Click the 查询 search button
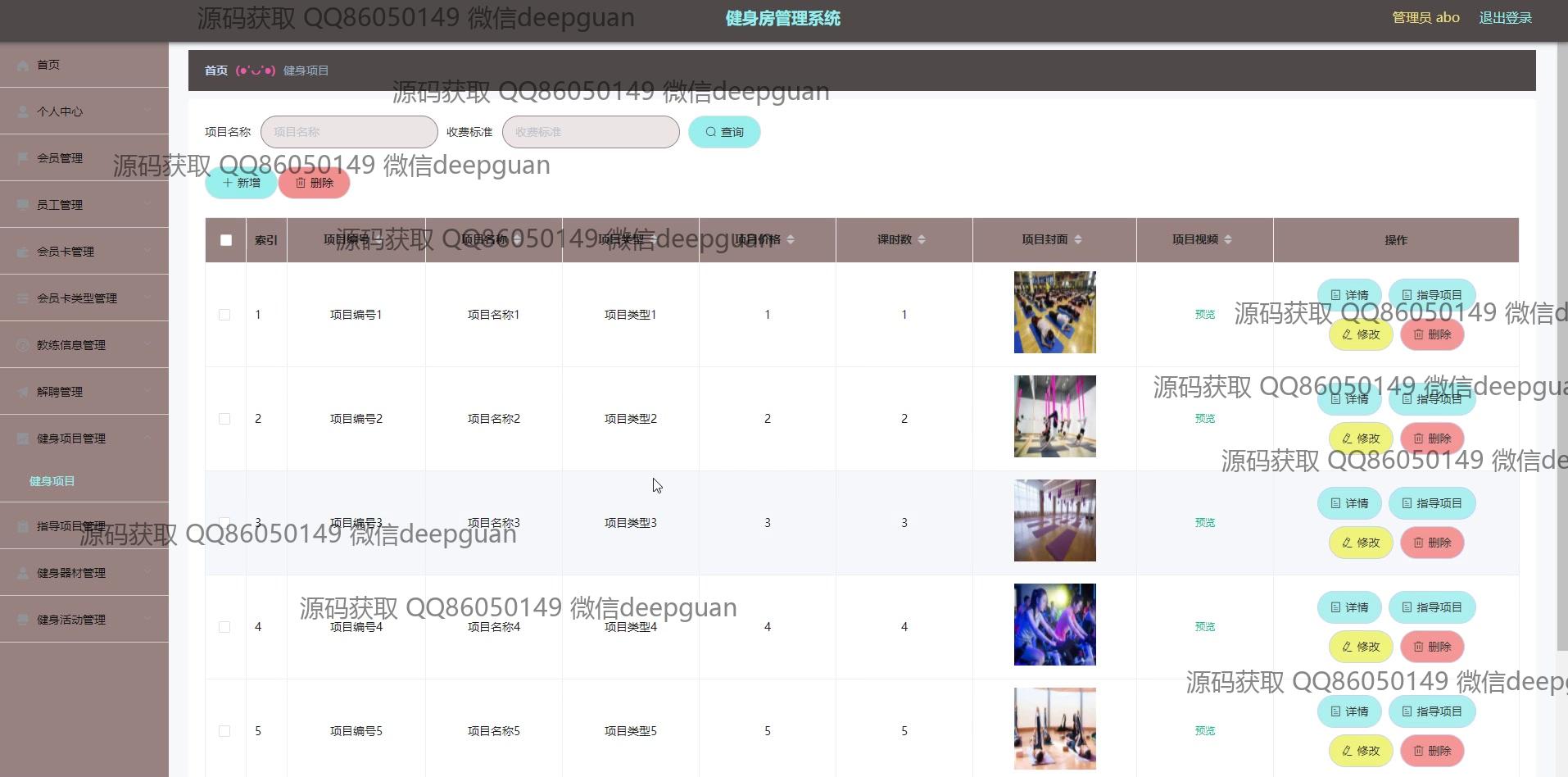1568x777 pixels. [x=724, y=132]
